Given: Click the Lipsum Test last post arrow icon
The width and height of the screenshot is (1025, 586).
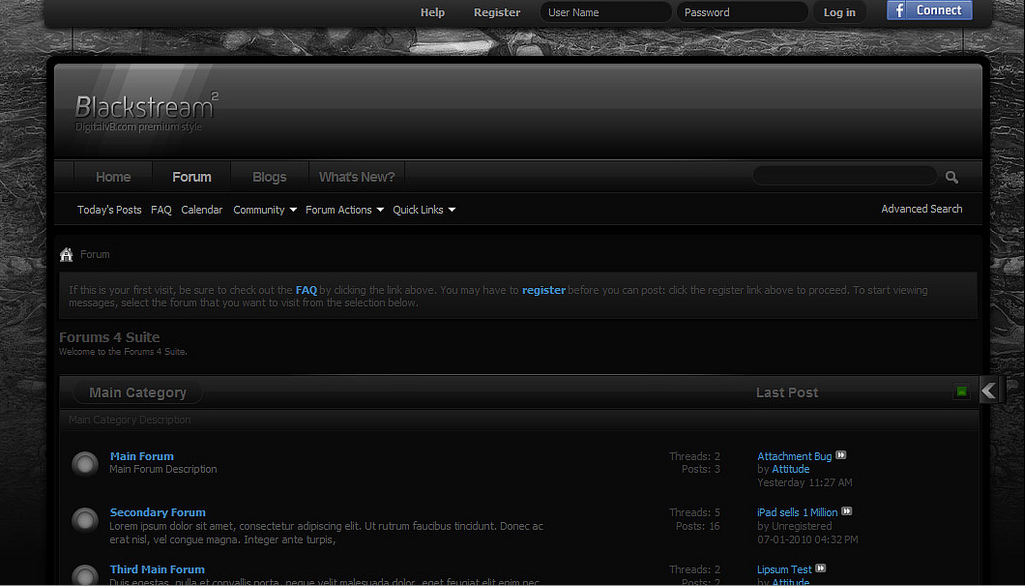Looking at the screenshot, I should pos(820,569).
